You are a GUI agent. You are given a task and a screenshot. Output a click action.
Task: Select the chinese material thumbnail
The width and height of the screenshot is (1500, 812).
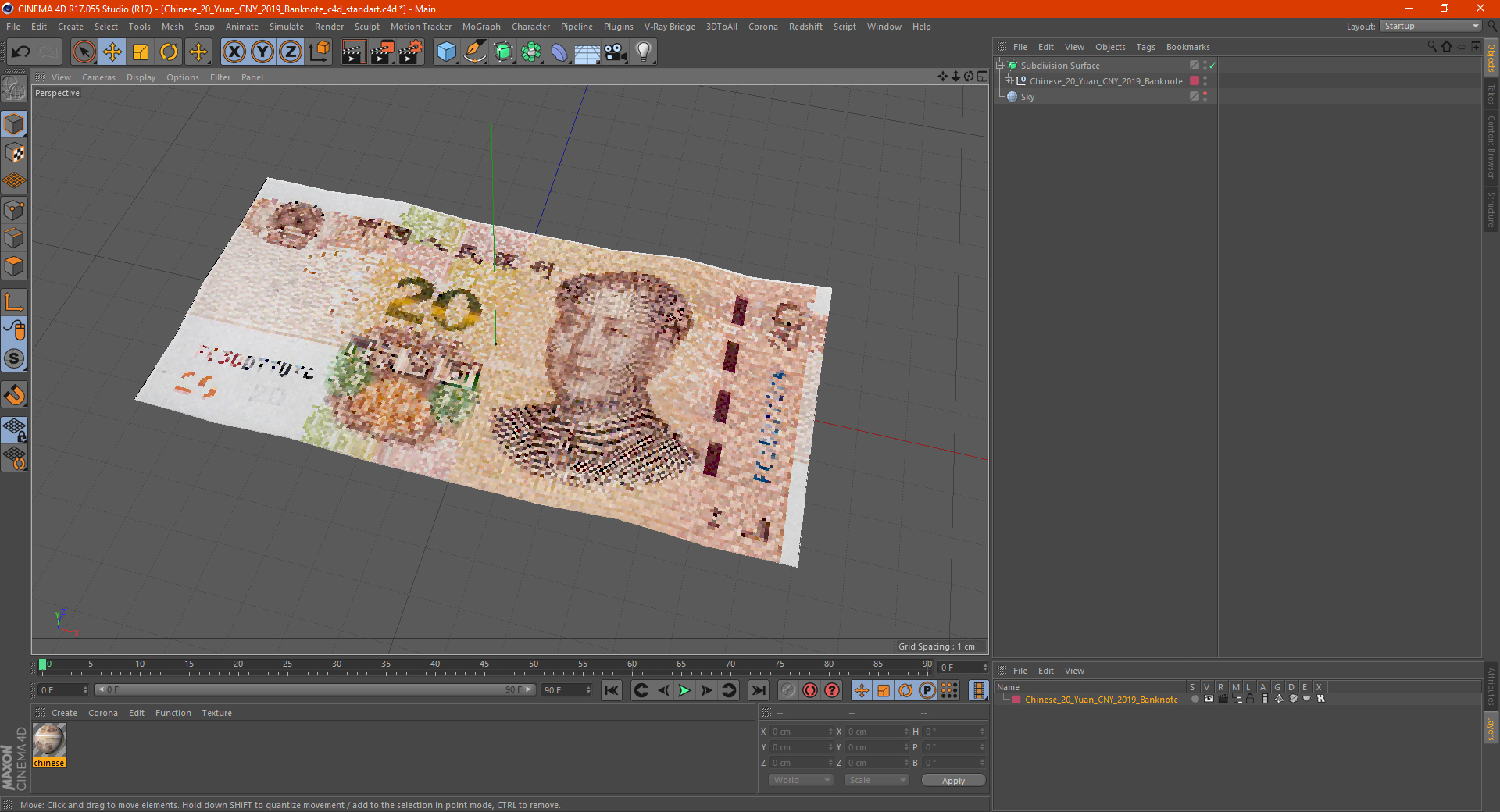point(49,740)
